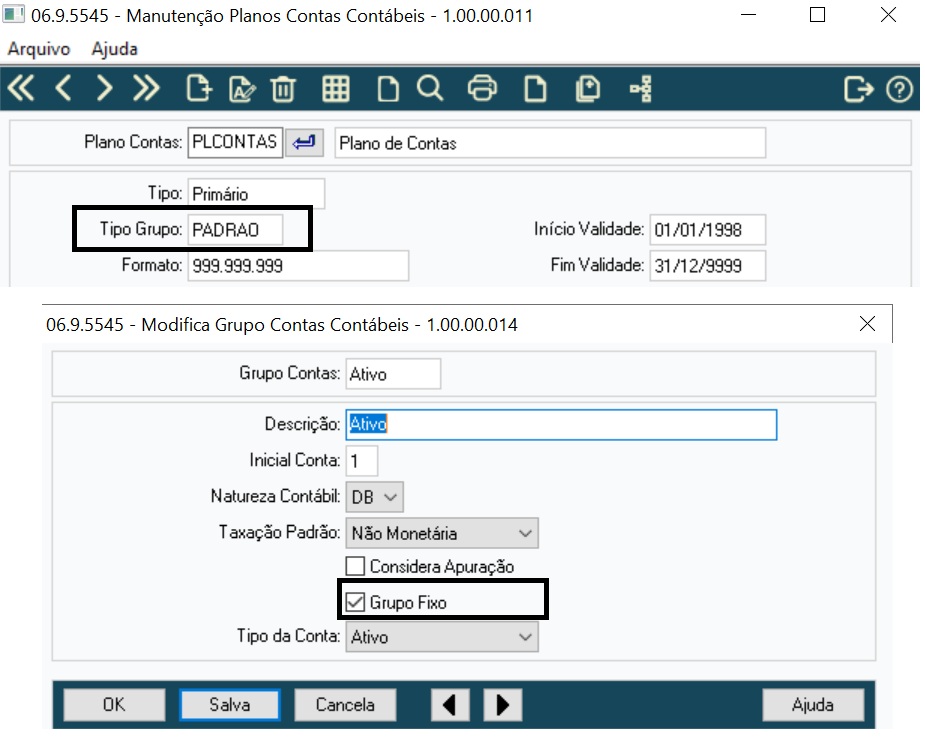
Task: Click the add new record page icon
Action: pos(199,88)
